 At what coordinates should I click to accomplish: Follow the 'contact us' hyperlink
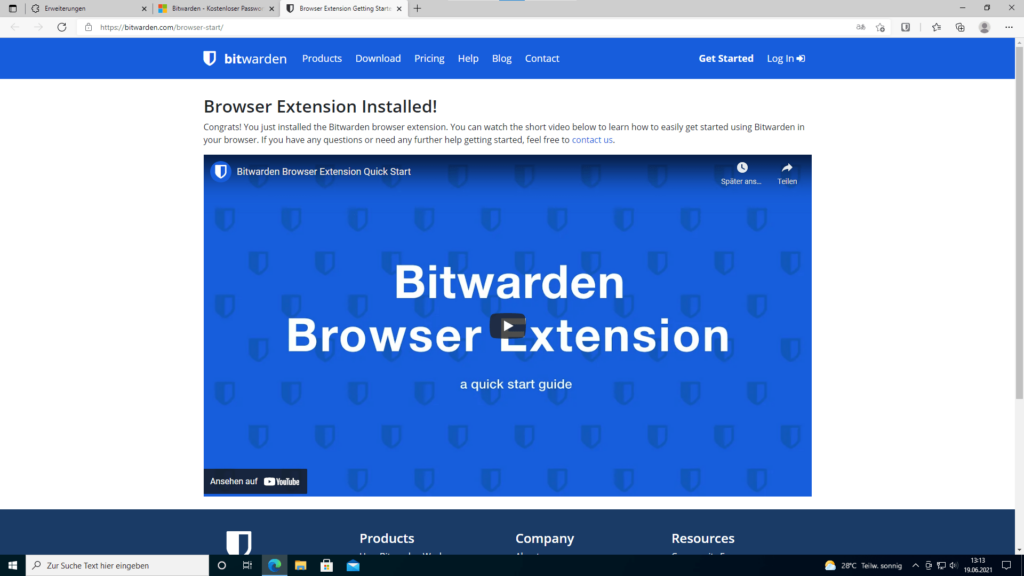tap(592, 140)
